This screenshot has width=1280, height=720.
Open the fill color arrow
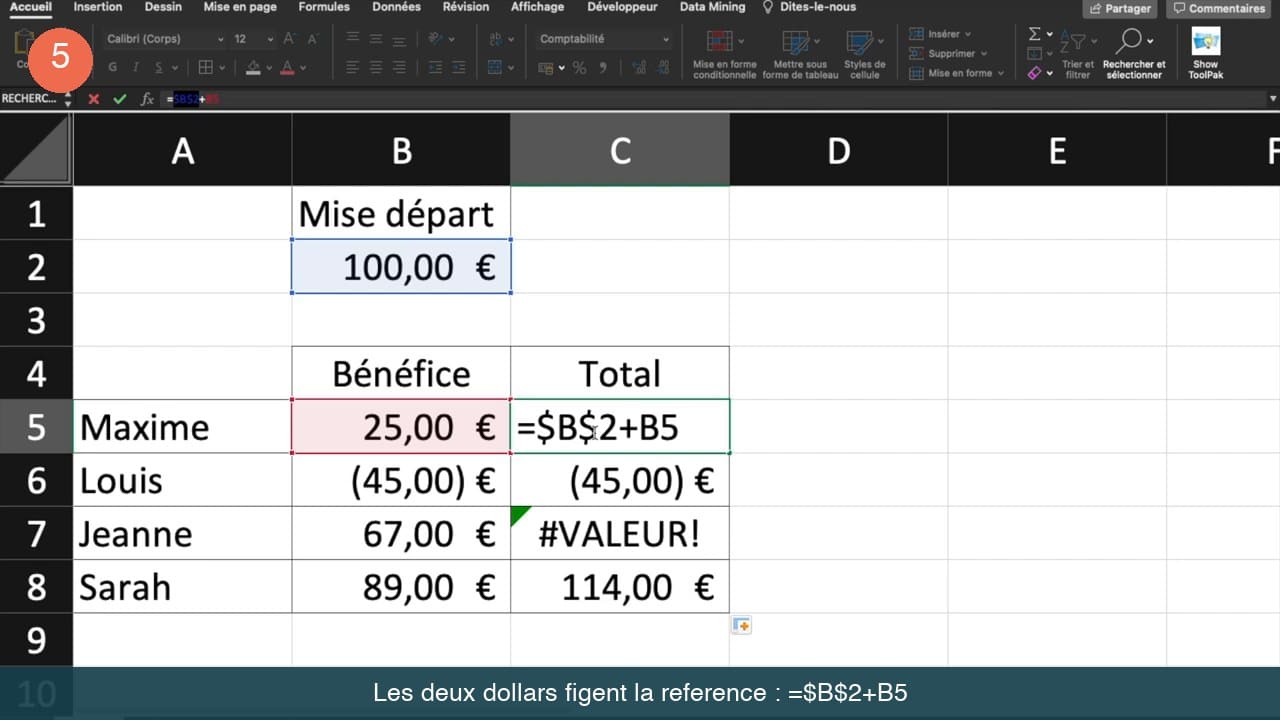pos(270,68)
